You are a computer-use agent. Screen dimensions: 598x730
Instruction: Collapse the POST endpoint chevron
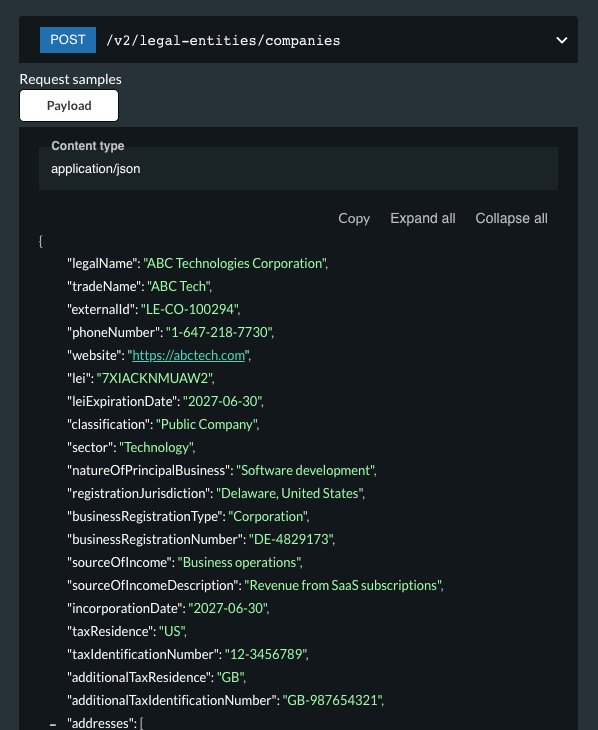562,40
